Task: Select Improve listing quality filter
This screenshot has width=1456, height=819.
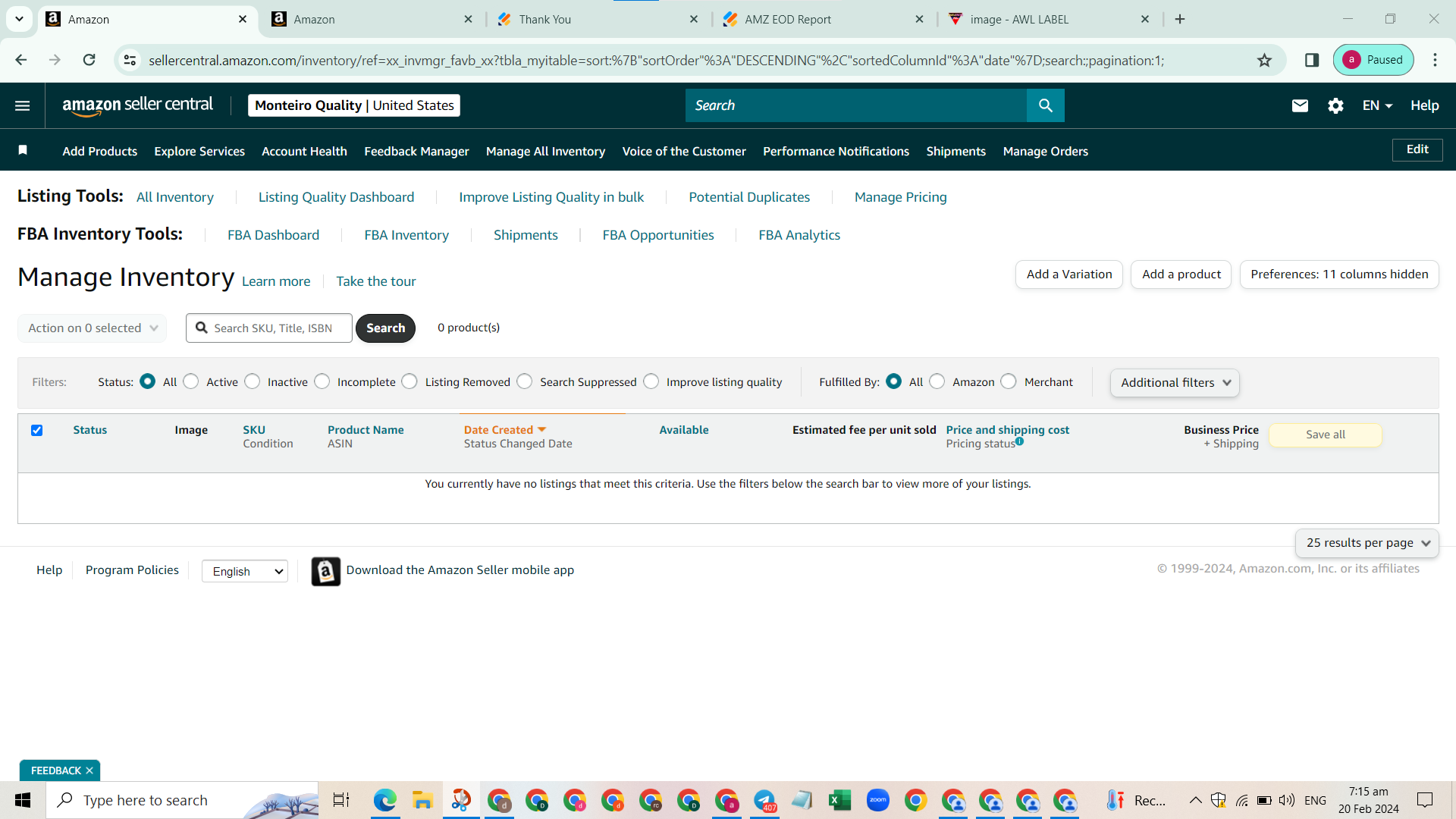Action: pos(651,381)
